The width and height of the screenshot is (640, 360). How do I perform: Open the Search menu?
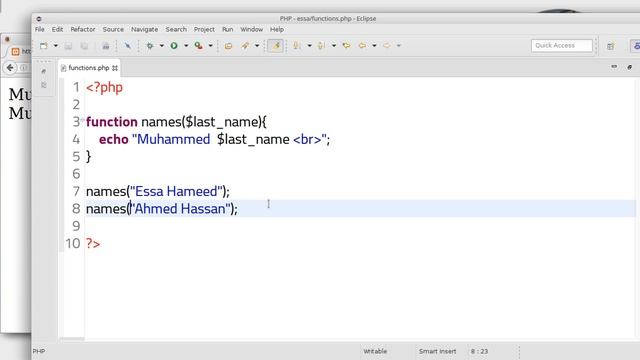[176, 29]
